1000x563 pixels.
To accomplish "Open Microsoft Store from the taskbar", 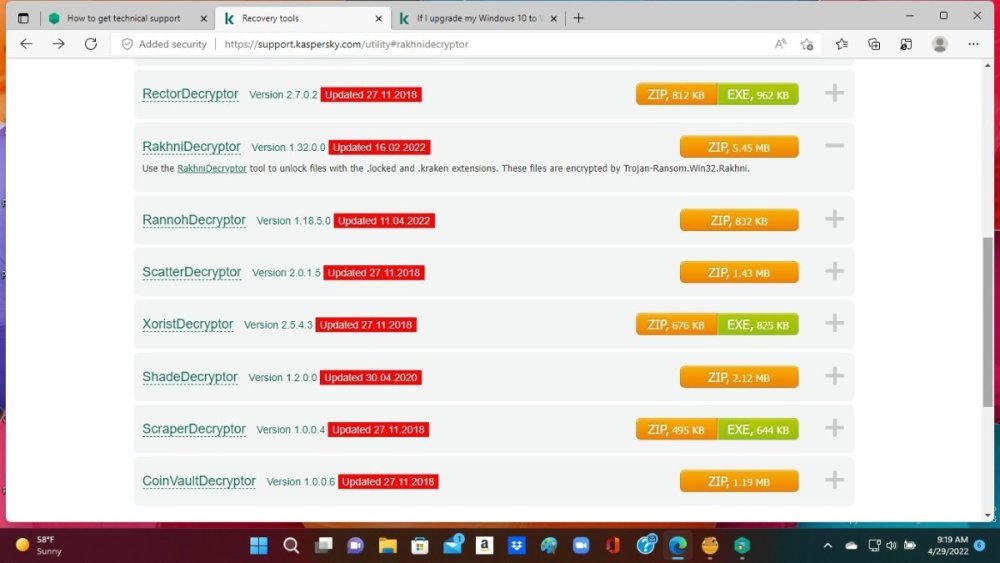I will click(420, 546).
